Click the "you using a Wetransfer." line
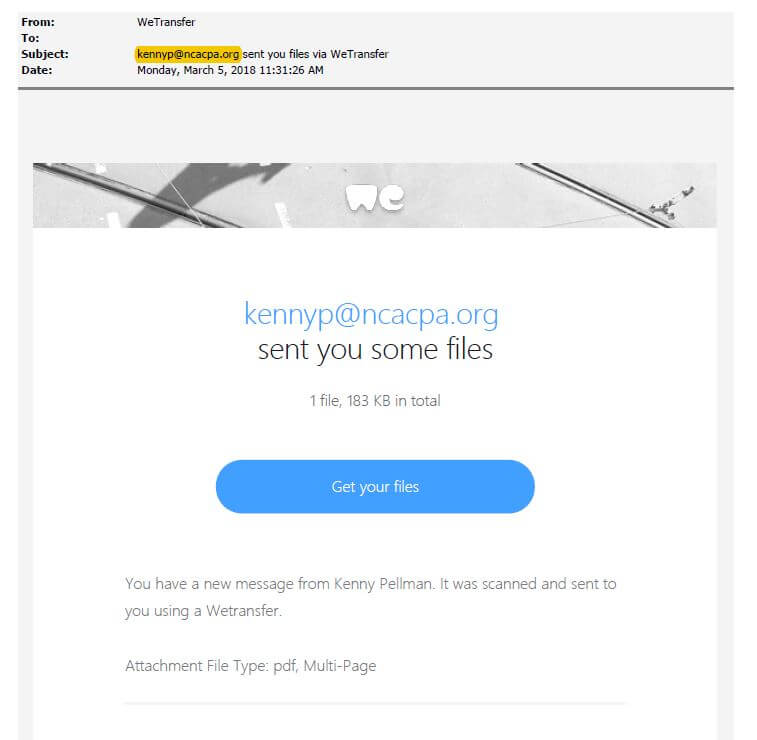Viewport: 757px width, 740px height. click(x=203, y=611)
